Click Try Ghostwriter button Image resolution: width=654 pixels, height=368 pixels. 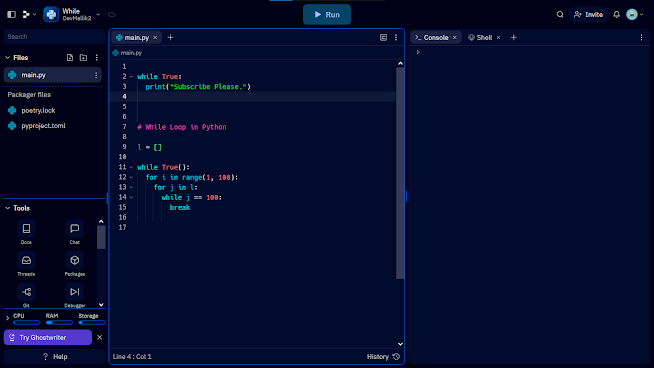[48, 338]
